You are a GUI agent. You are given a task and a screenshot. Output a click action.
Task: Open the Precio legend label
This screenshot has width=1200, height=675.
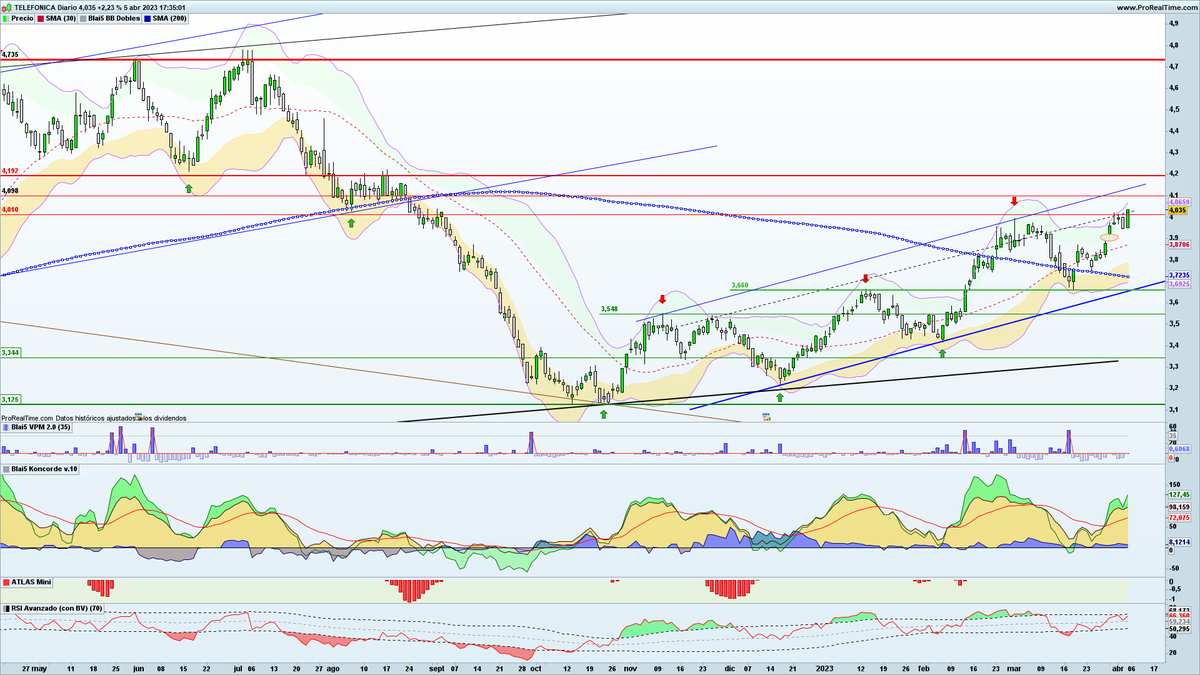(21, 19)
